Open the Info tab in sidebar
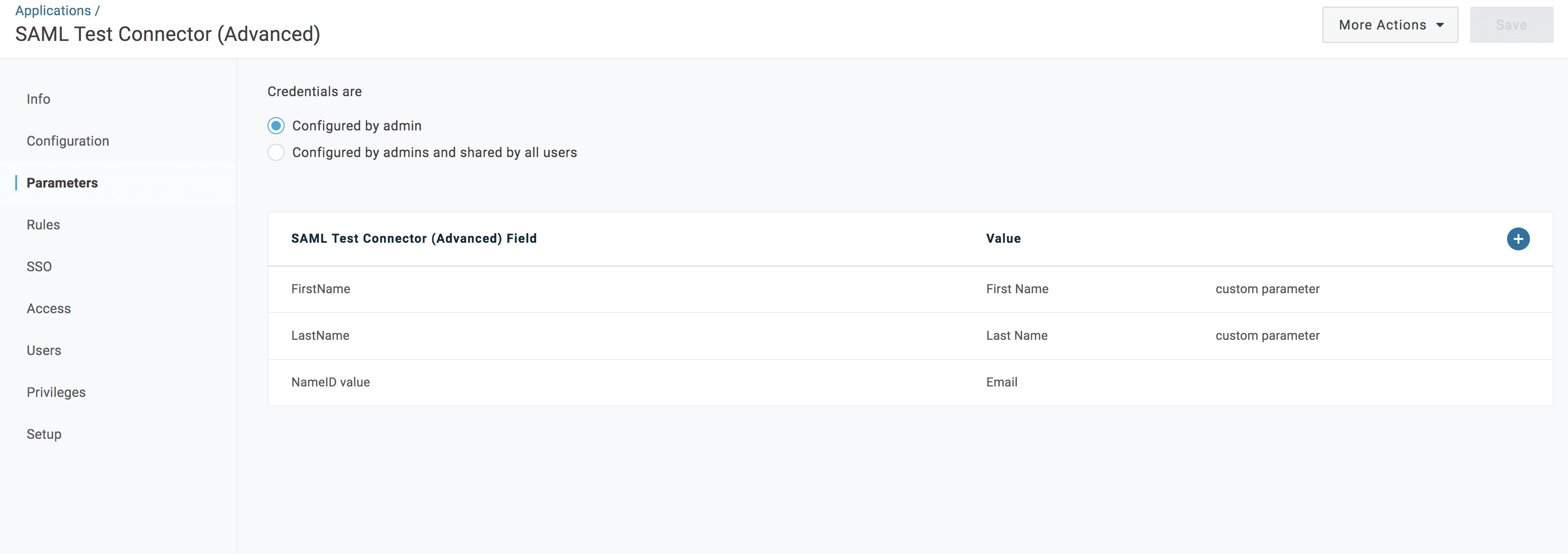This screenshot has height=554, width=1568. click(x=39, y=99)
